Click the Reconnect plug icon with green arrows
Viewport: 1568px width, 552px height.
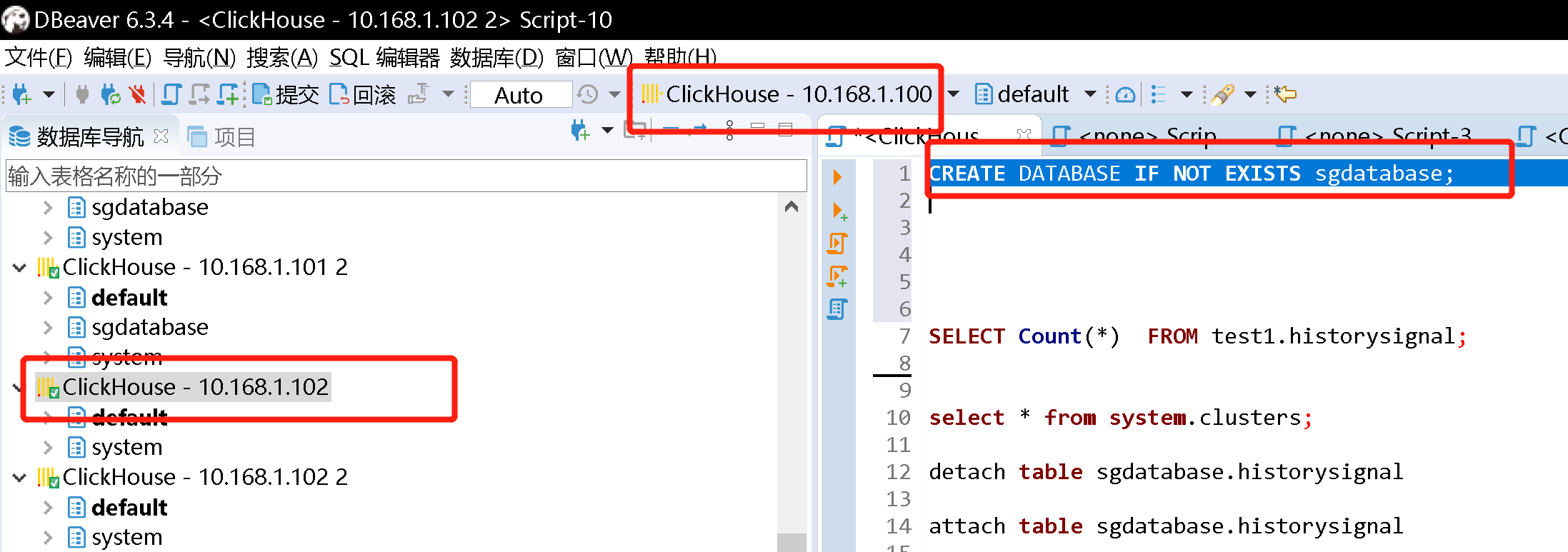pyautogui.click(x=110, y=94)
